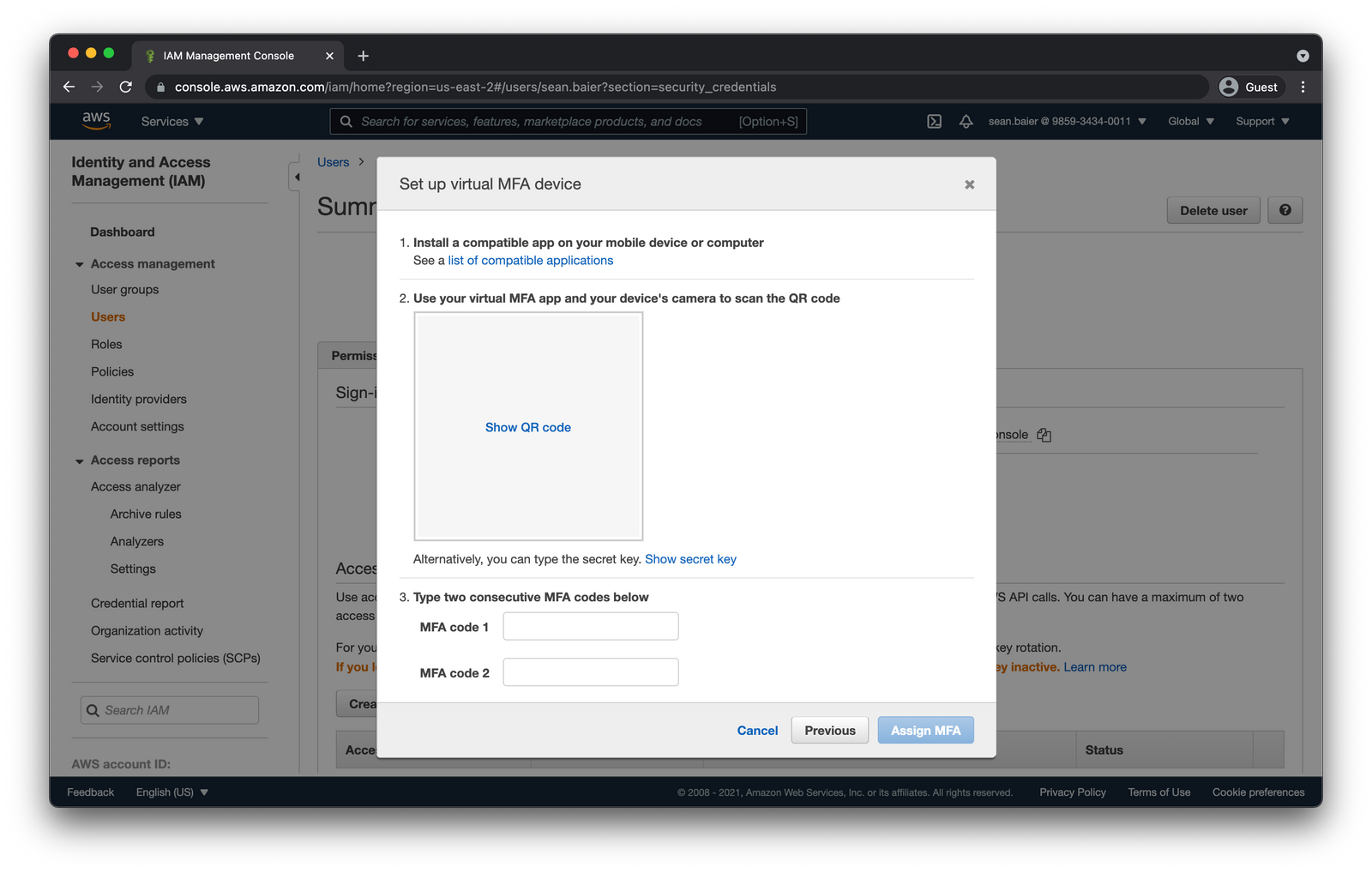
Task: Expand the Global region dropdown
Action: coord(1189,121)
